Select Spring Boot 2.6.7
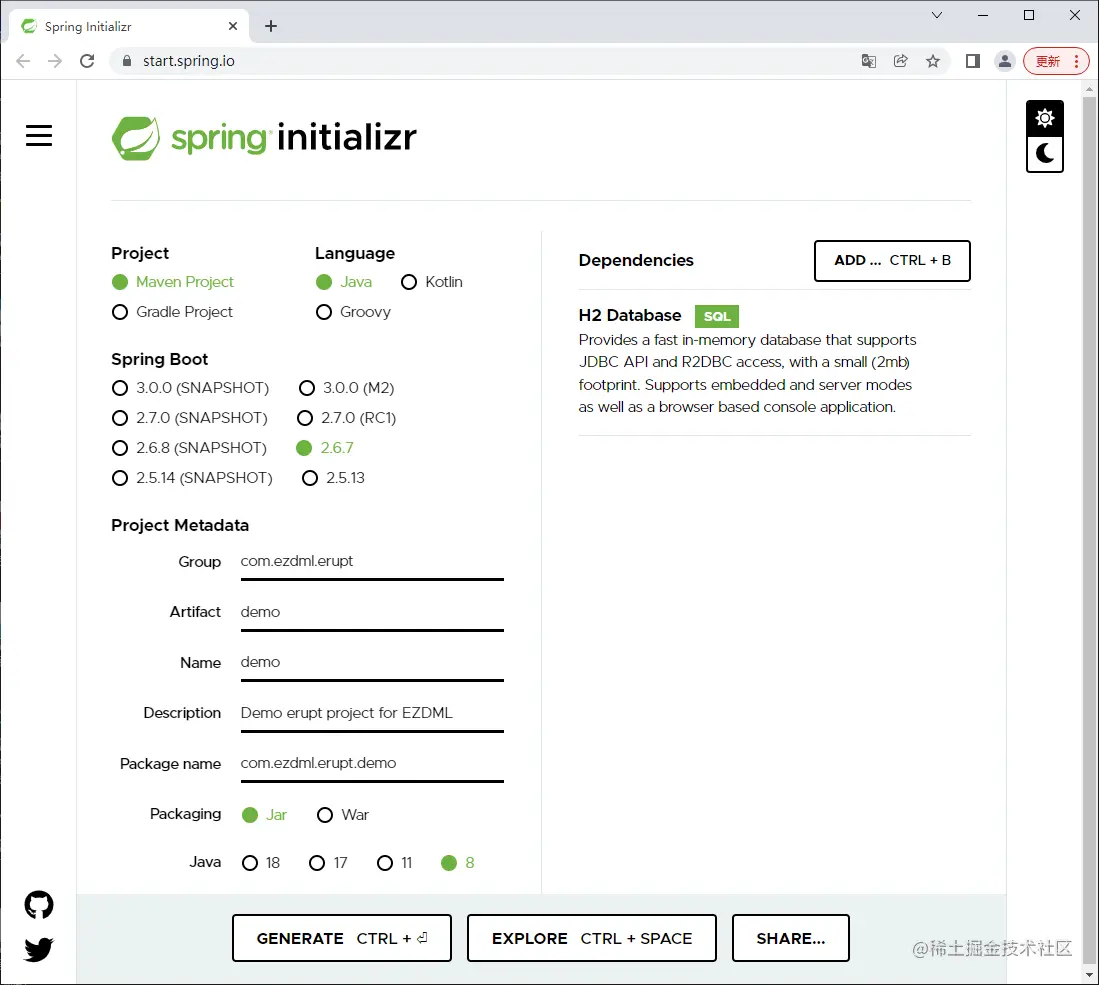The width and height of the screenshot is (1099, 985). (x=325, y=448)
